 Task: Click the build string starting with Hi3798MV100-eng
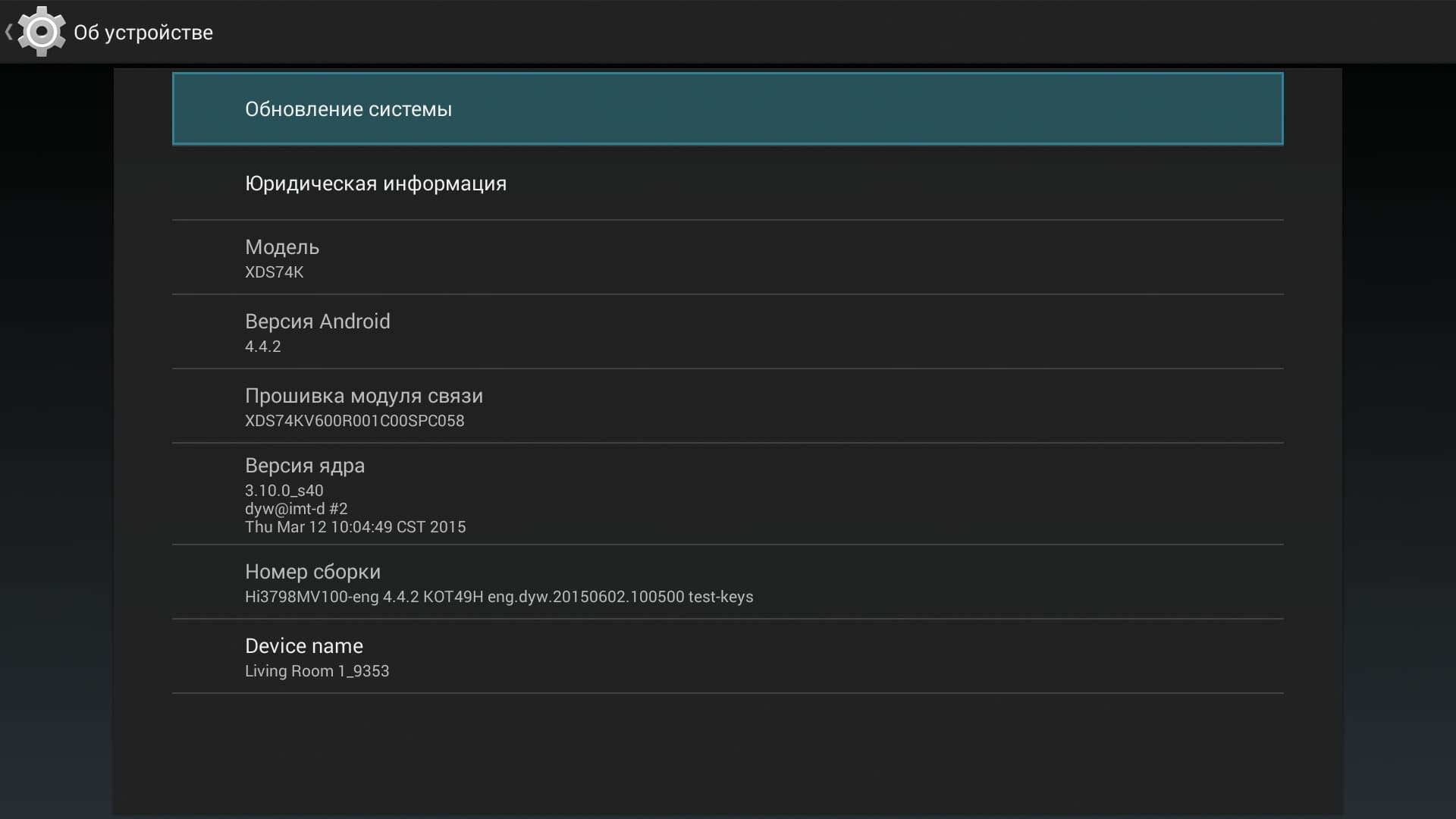click(455, 597)
